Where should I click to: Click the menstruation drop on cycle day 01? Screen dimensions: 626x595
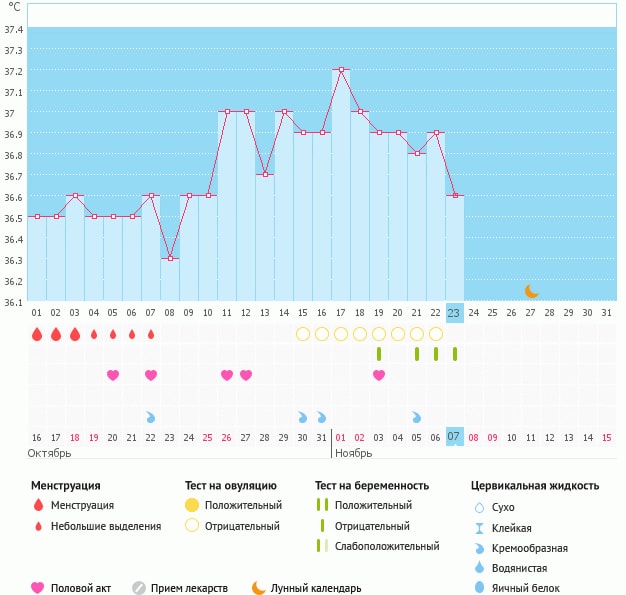click(x=37, y=334)
